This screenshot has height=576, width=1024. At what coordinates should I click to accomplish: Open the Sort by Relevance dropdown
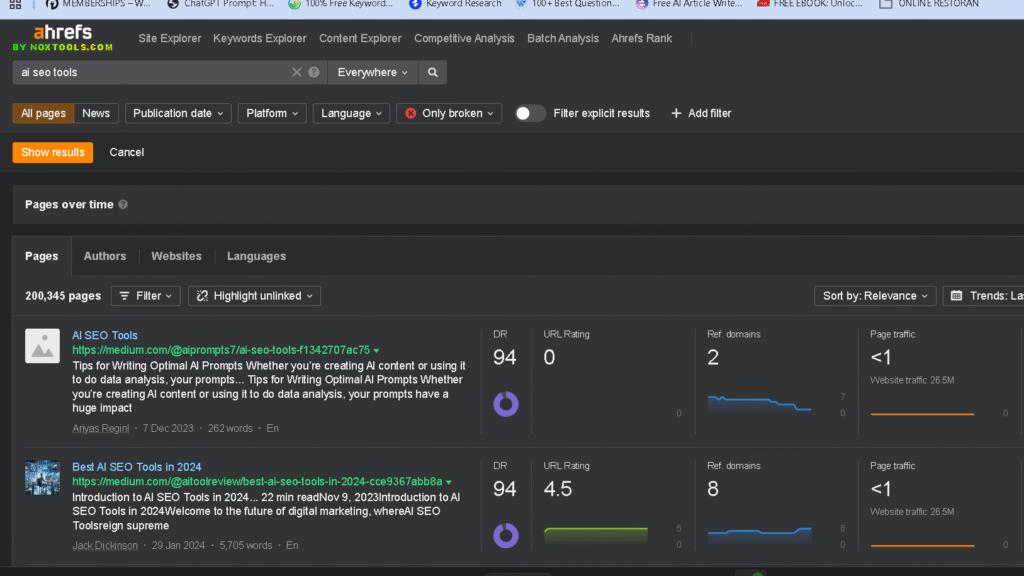point(874,295)
